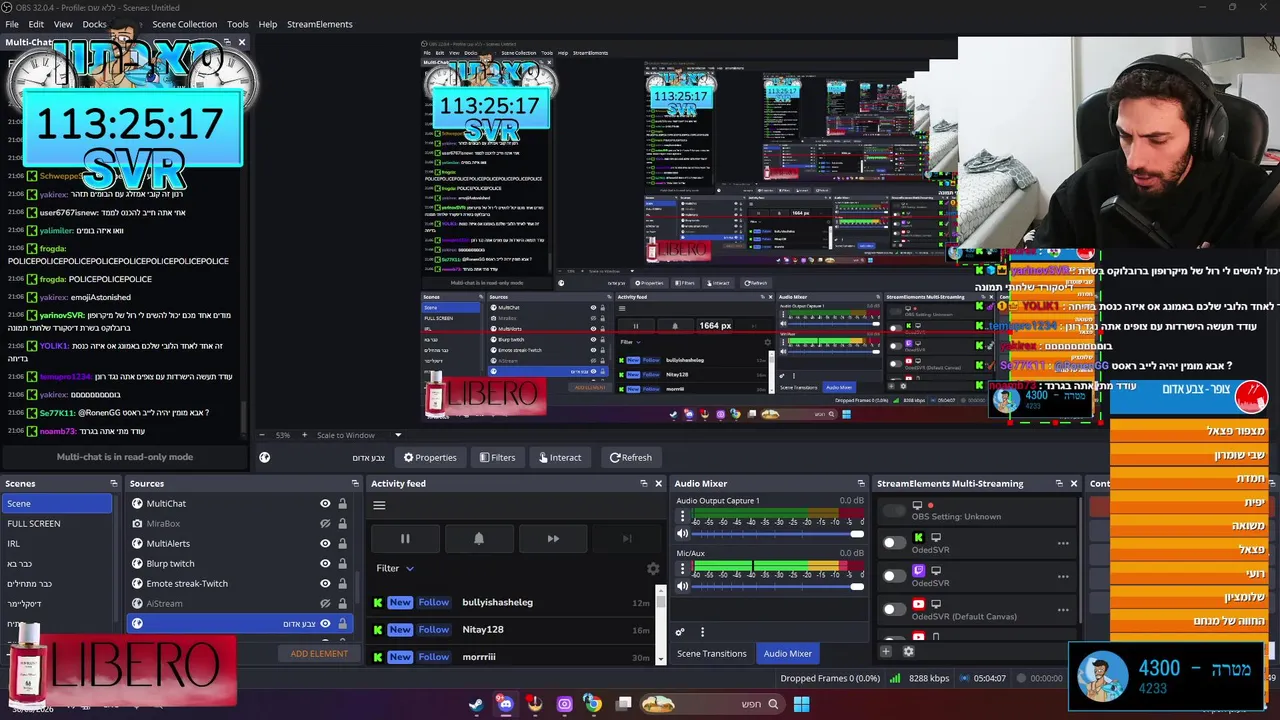Image resolution: width=1280 pixels, height=720 pixels.
Task: Open the Activity feed hamburger menu
Action: pyautogui.click(x=379, y=505)
